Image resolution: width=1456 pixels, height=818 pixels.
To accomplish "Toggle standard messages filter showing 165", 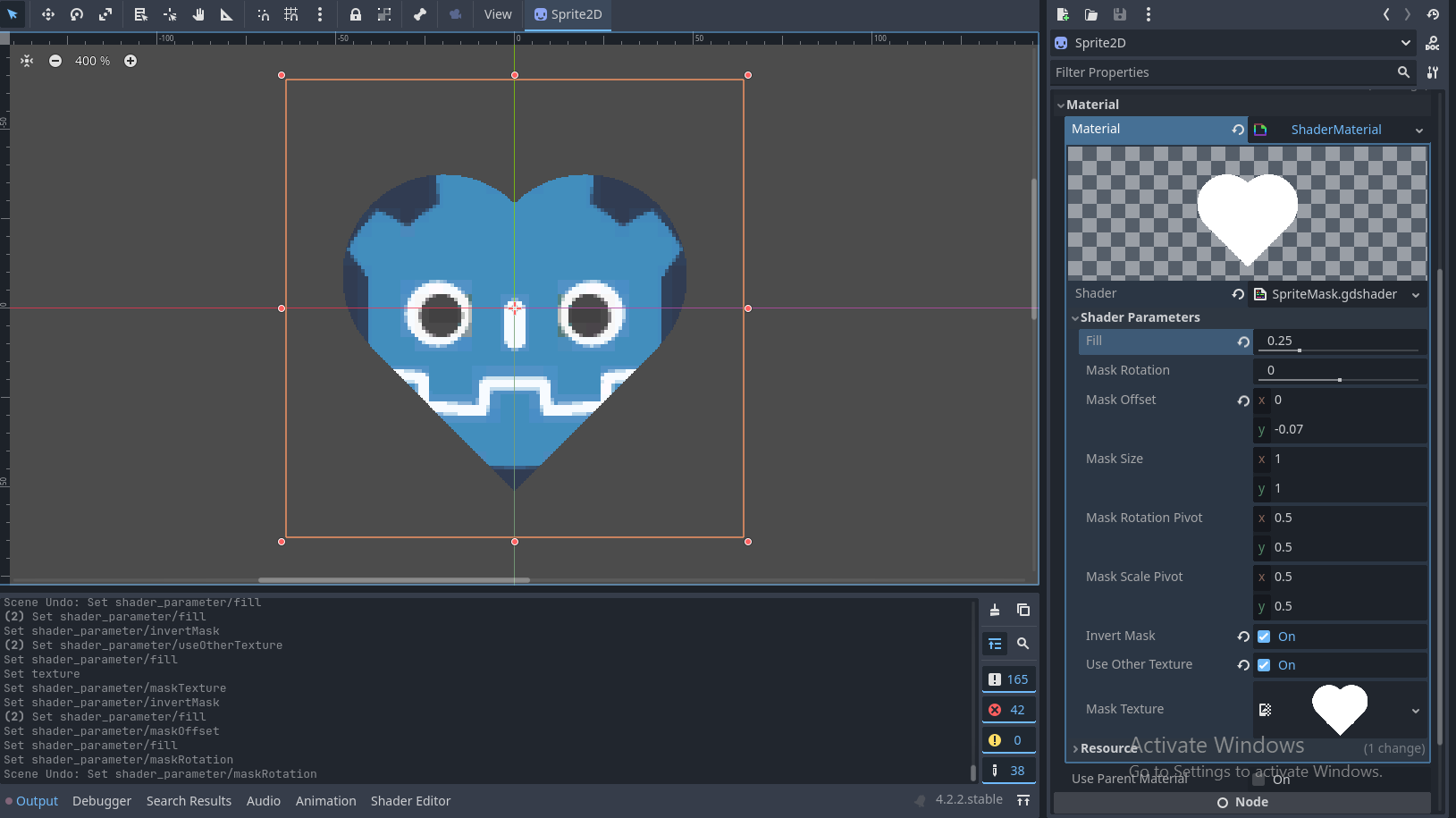I will pos(1008,679).
